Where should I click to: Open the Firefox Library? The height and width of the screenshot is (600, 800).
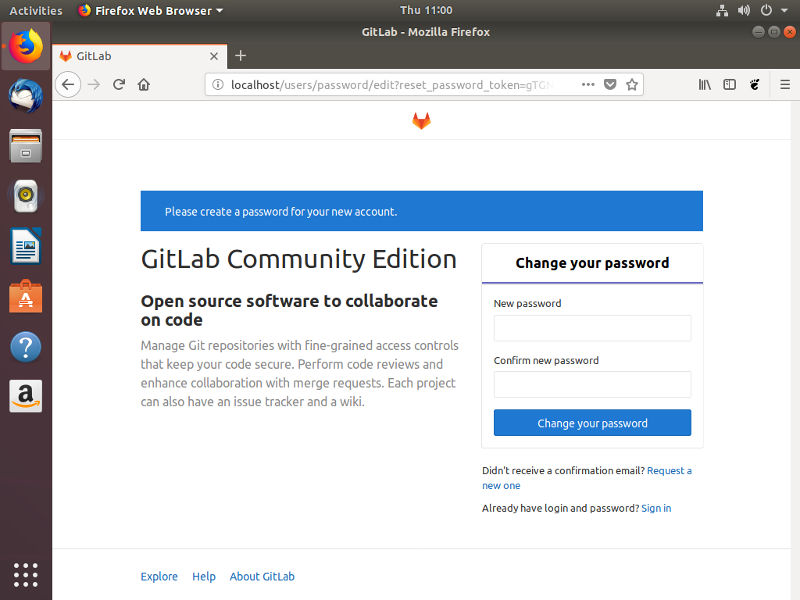(x=704, y=85)
